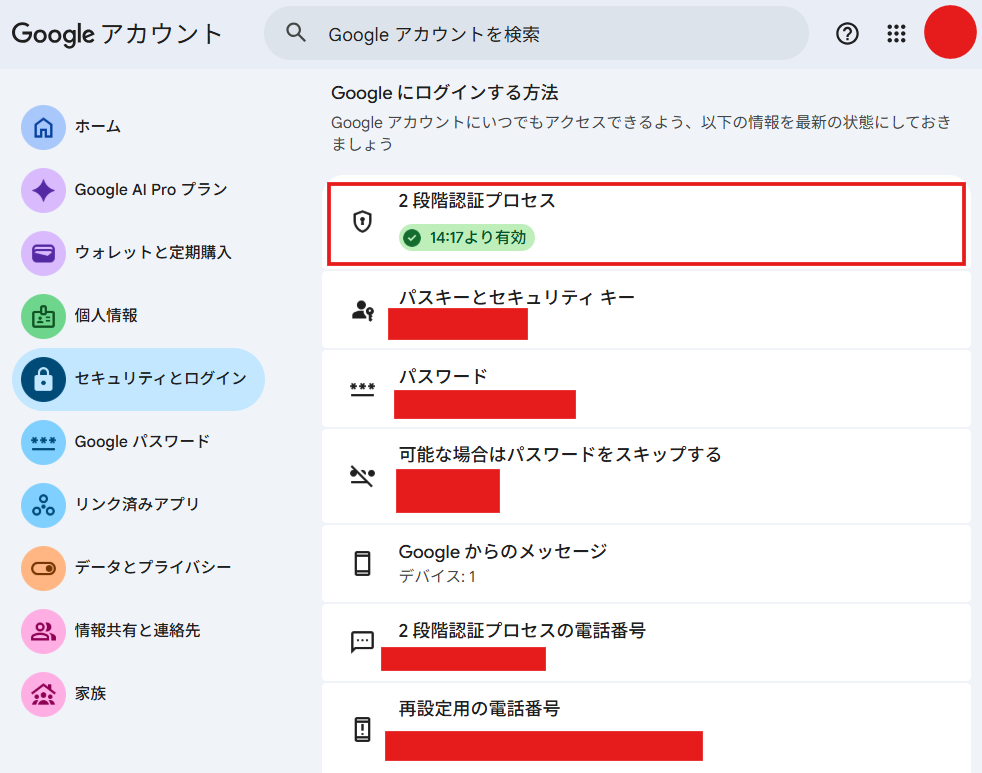Click the people sharing contacts icon
Image resolution: width=982 pixels, height=773 pixels.
43,631
